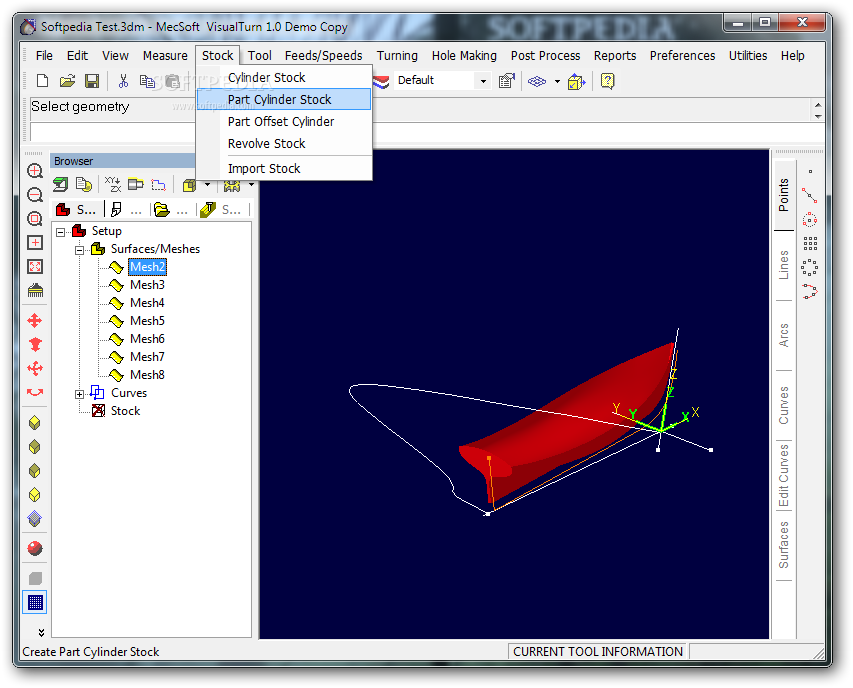The width and height of the screenshot is (853, 688).
Task: Switch to the Curves vertical tab
Action: pos(783,405)
